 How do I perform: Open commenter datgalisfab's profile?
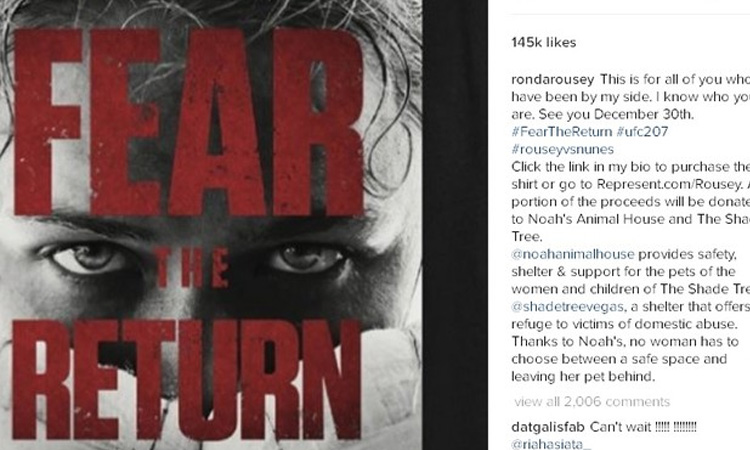point(548,427)
